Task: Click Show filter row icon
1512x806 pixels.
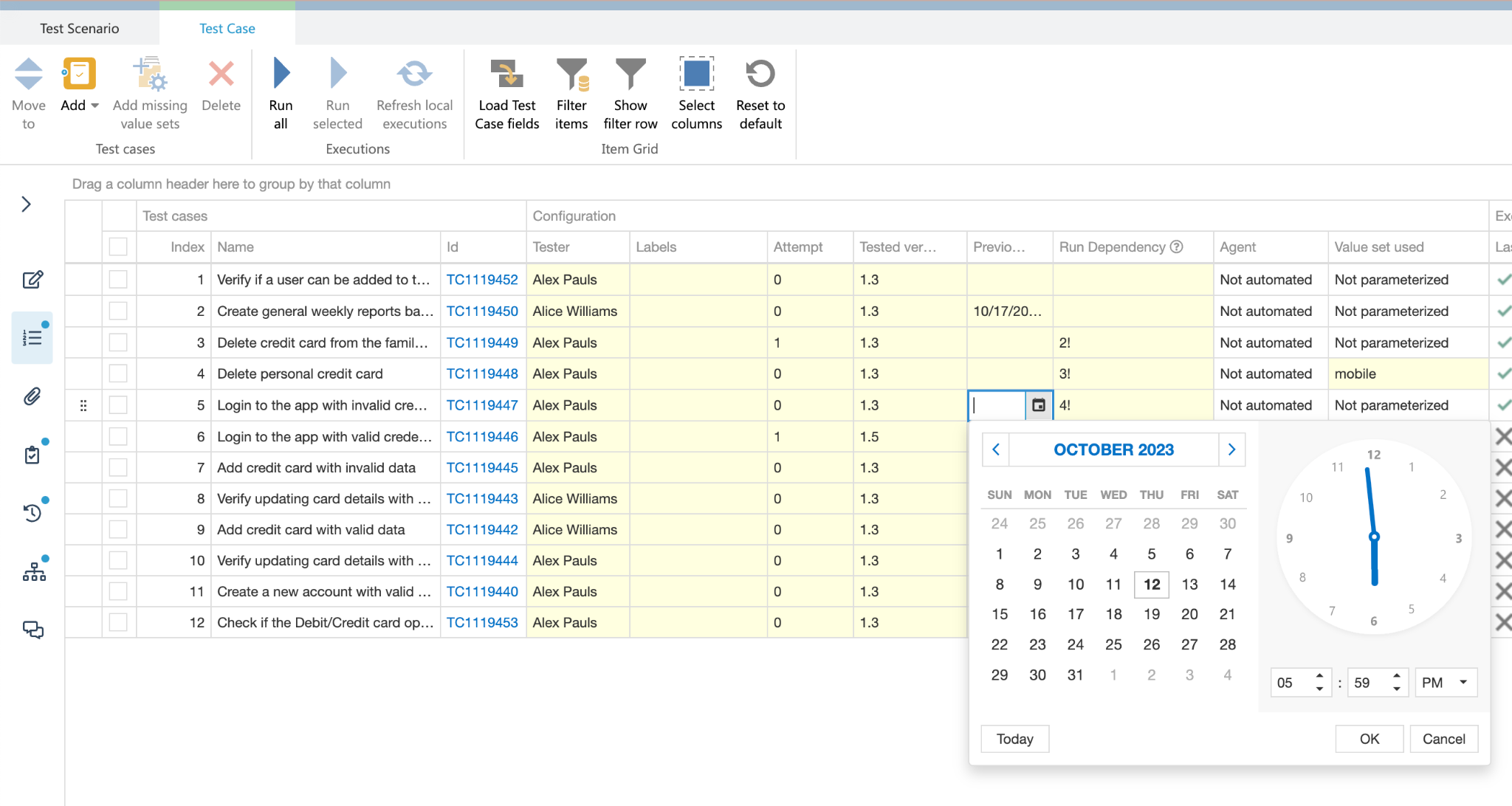Action: pyautogui.click(x=630, y=74)
